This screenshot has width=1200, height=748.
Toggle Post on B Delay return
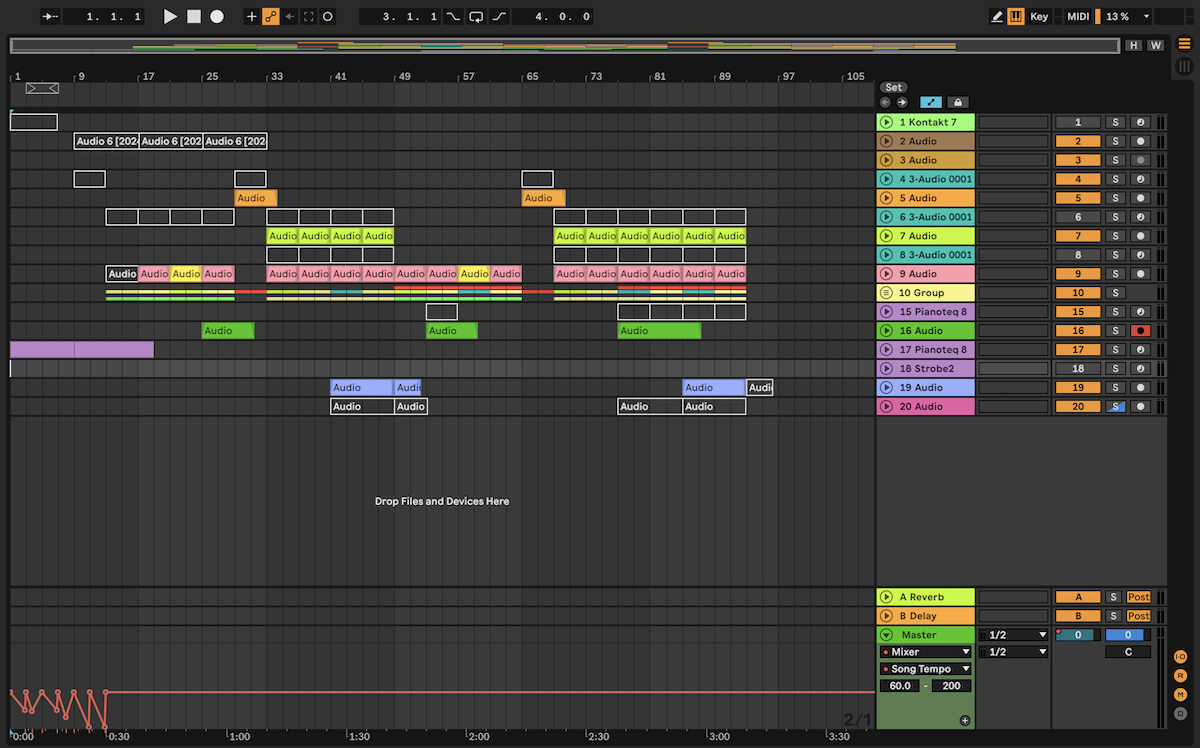click(x=1139, y=616)
